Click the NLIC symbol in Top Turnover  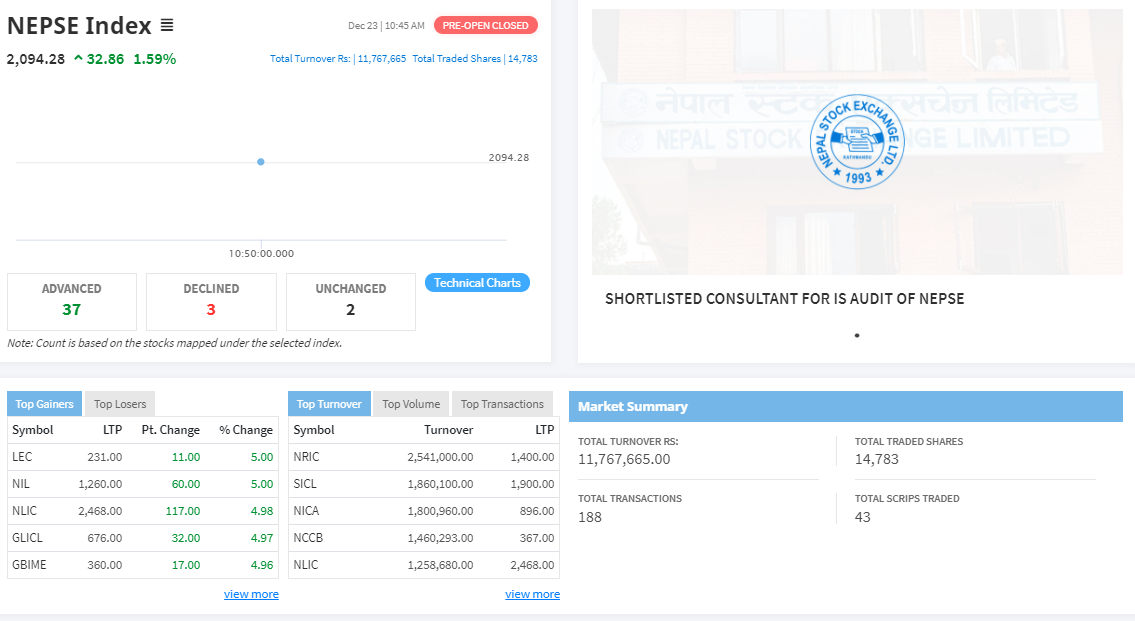305,565
